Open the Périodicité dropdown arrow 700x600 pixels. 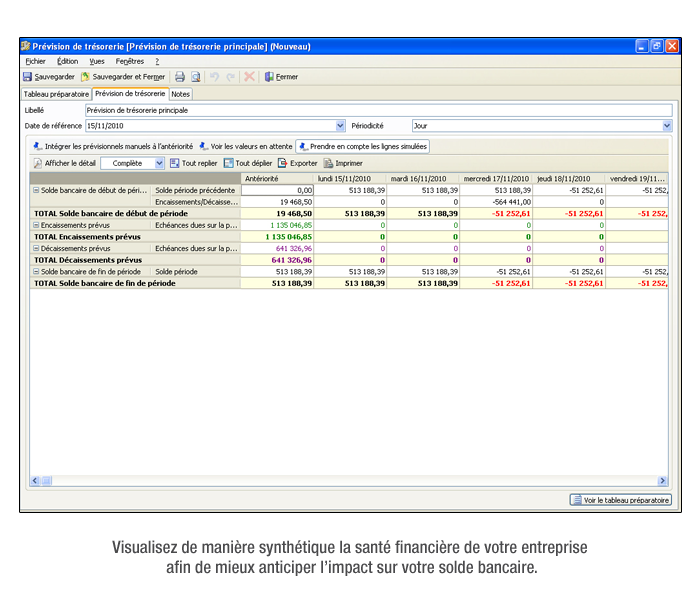click(x=666, y=126)
